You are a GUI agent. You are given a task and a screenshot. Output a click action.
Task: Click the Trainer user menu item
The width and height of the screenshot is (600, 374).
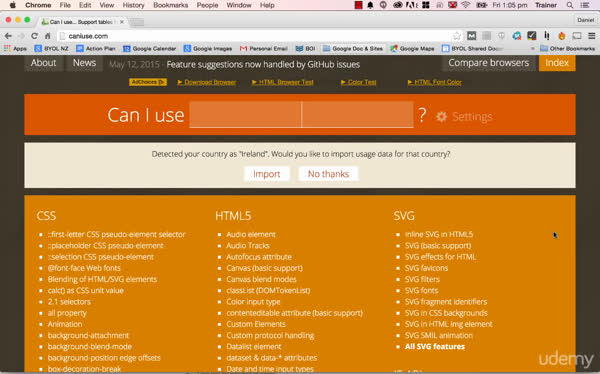click(x=546, y=5)
